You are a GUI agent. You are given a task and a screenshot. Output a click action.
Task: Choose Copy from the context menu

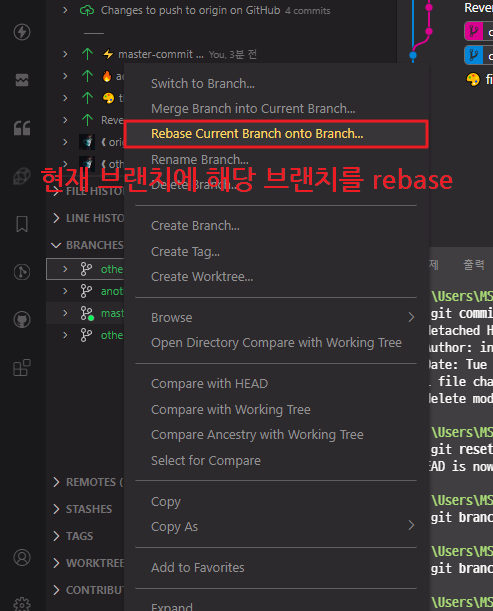(x=276, y=502)
